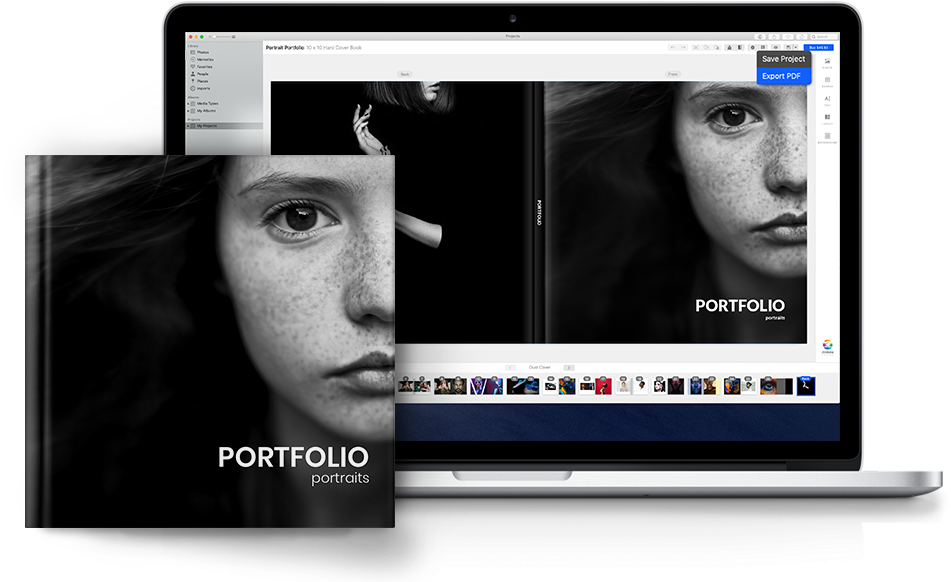Screen dimensions: 951x582
Task: Open the Photos tool in right panel
Action: (x=827, y=63)
